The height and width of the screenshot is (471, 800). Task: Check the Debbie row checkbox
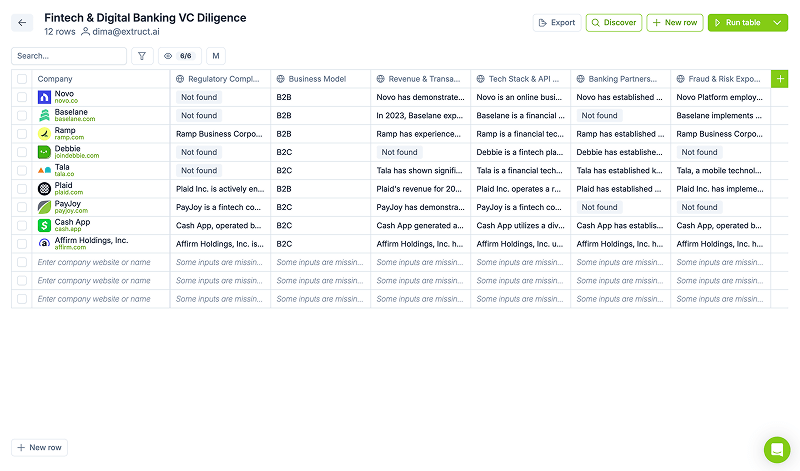point(22,152)
